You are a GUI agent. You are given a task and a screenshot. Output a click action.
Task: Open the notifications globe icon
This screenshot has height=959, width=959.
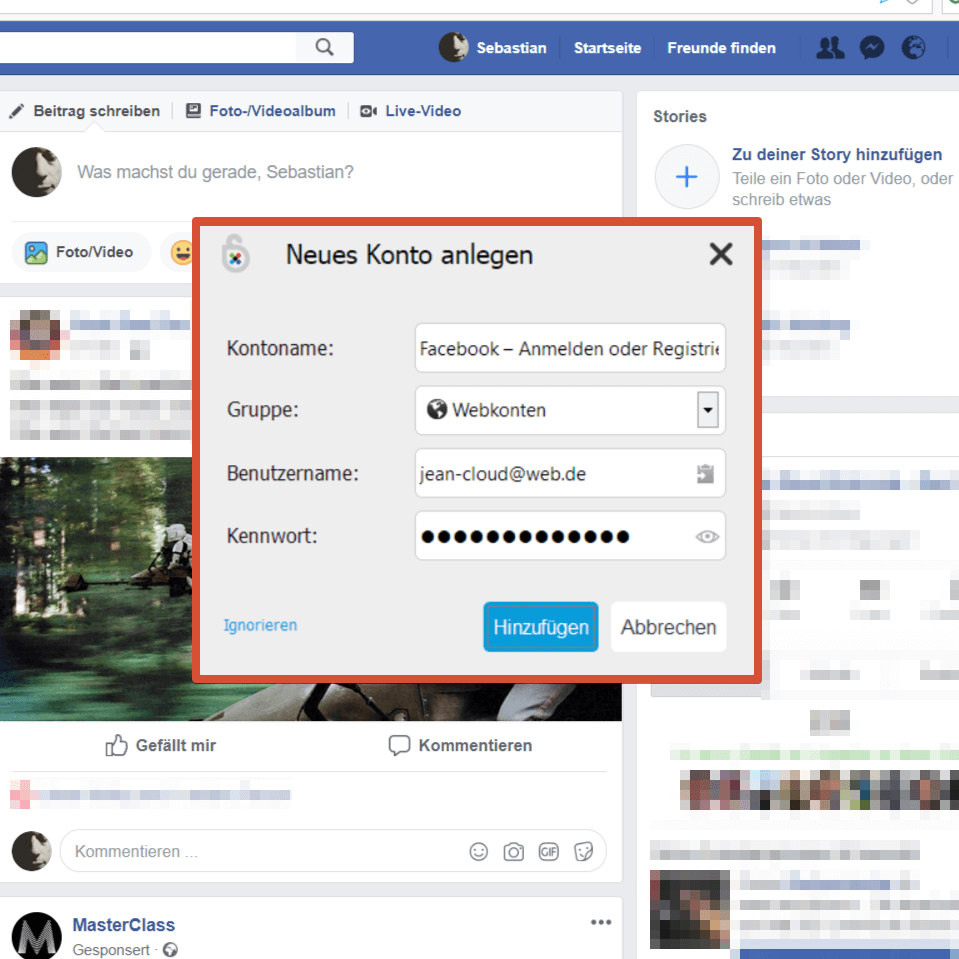click(913, 48)
